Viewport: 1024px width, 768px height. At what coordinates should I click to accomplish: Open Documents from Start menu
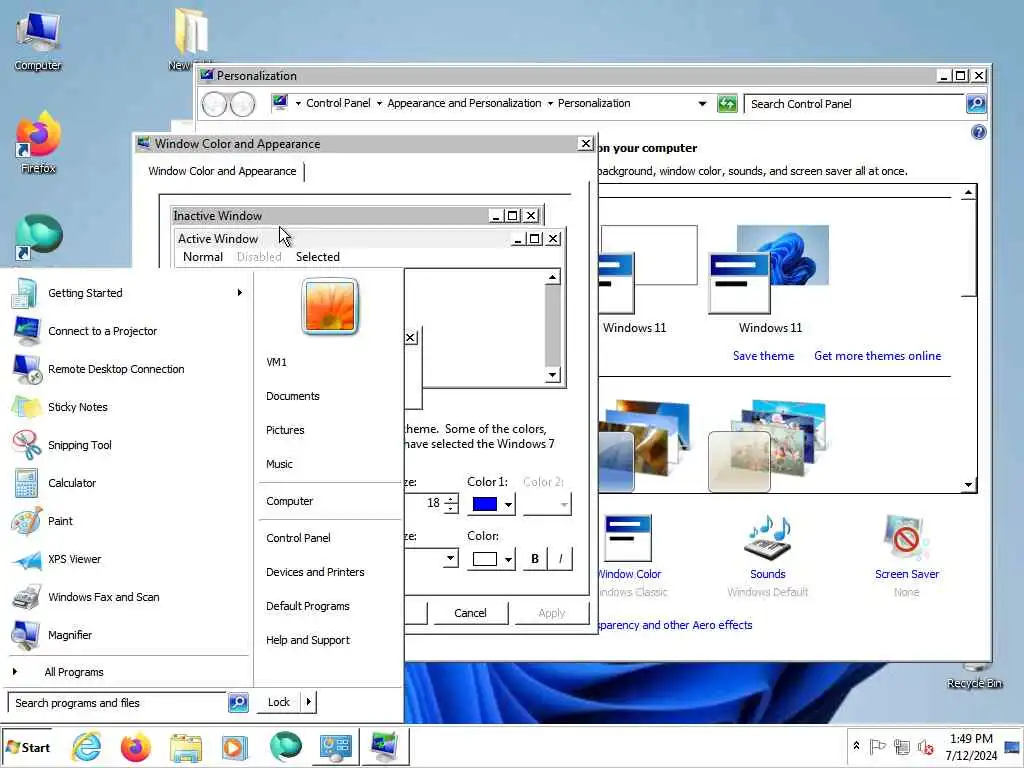[293, 396]
